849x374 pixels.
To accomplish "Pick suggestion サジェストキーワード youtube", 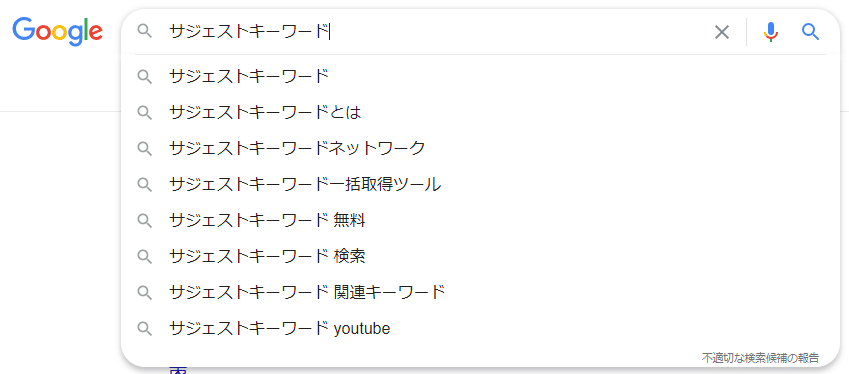I will [480, 328].
